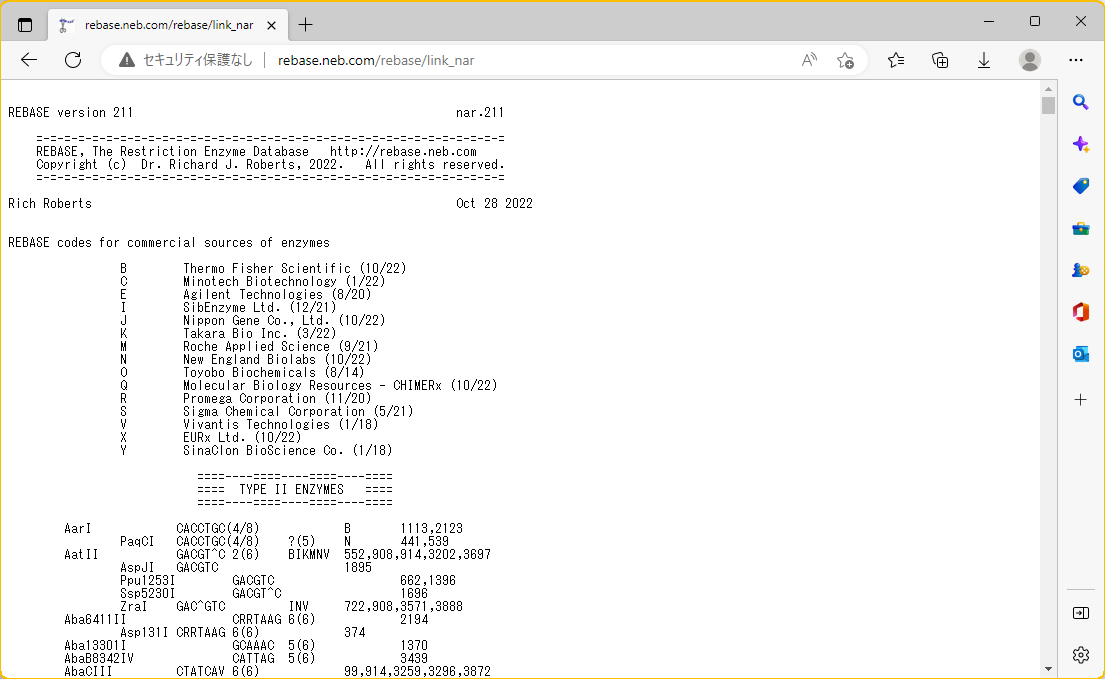Open Games icon in sidebar
Image resolution: width=1105 pixels, height=679 pixels.
[x=1080, y=270]
